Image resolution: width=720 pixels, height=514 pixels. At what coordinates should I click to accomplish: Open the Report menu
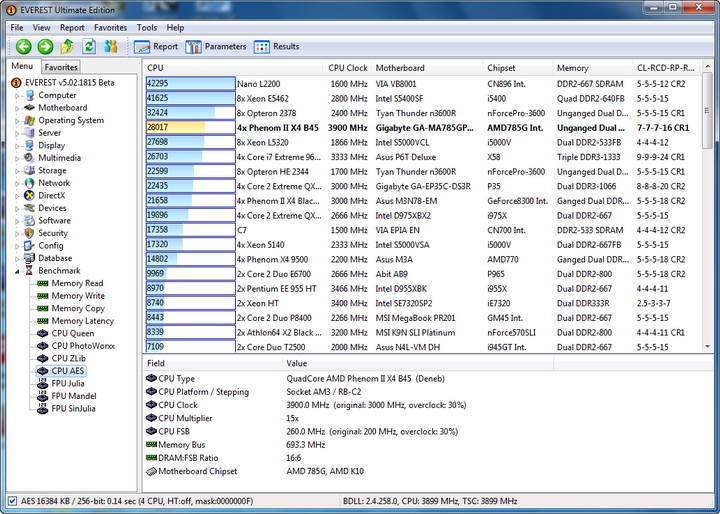[x=72, y=28]
